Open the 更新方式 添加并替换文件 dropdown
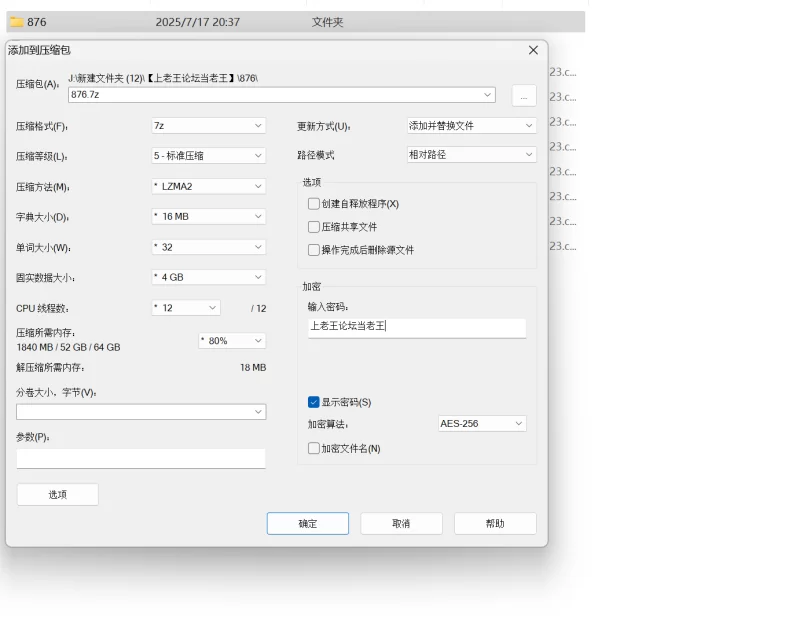The width and height of the screenshot is (800, 634). tap(471, 125)
